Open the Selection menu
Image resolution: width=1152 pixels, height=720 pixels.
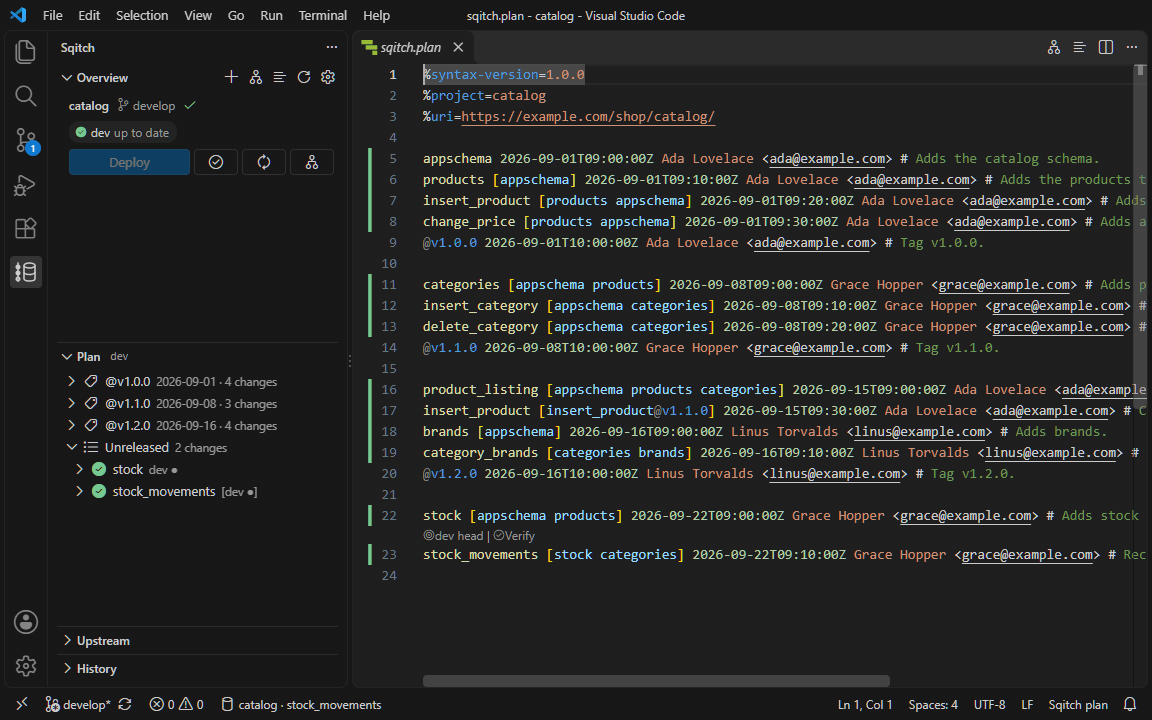coord(142,15)
